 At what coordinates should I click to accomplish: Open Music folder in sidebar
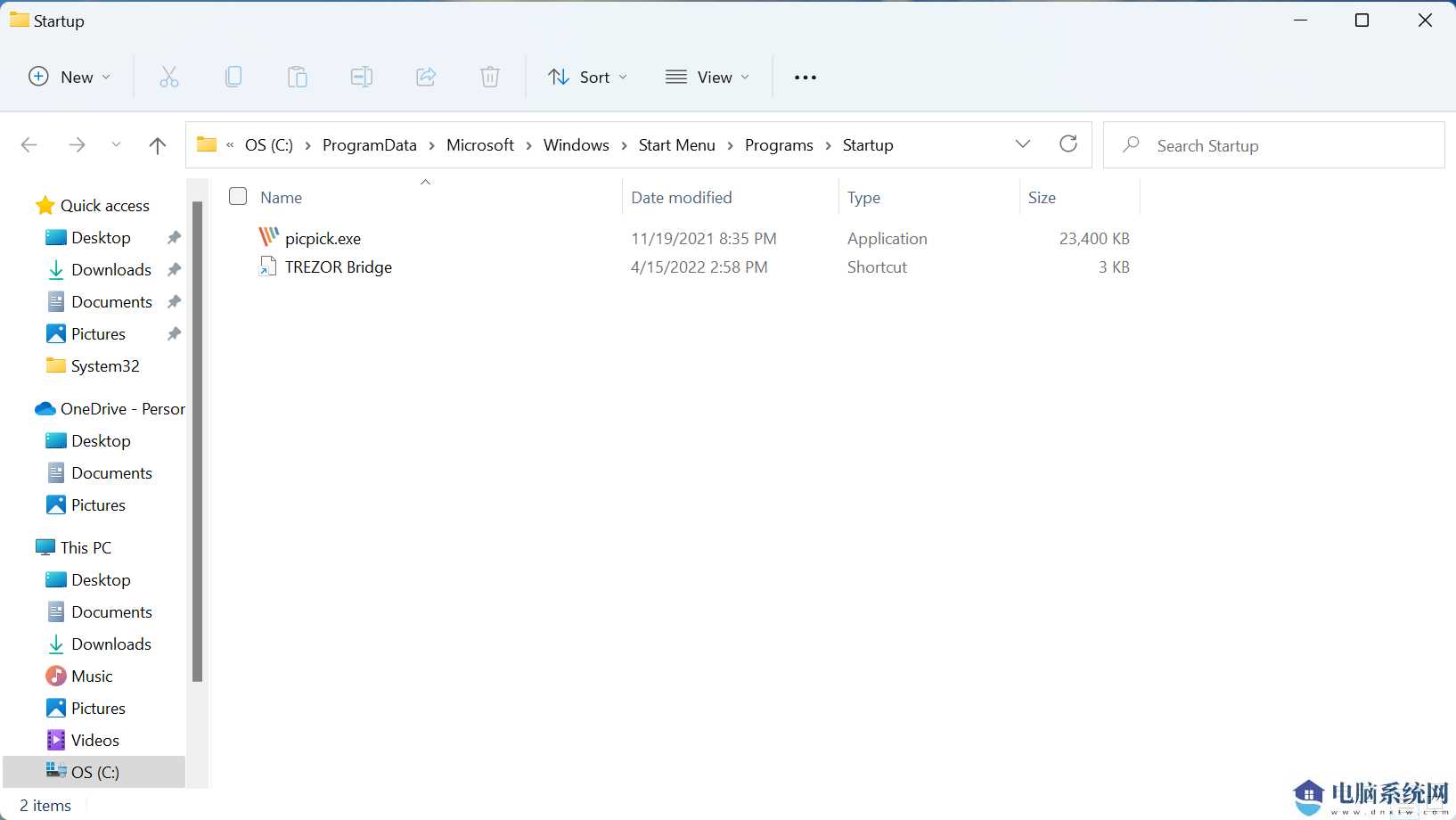[x=79, y=676]
